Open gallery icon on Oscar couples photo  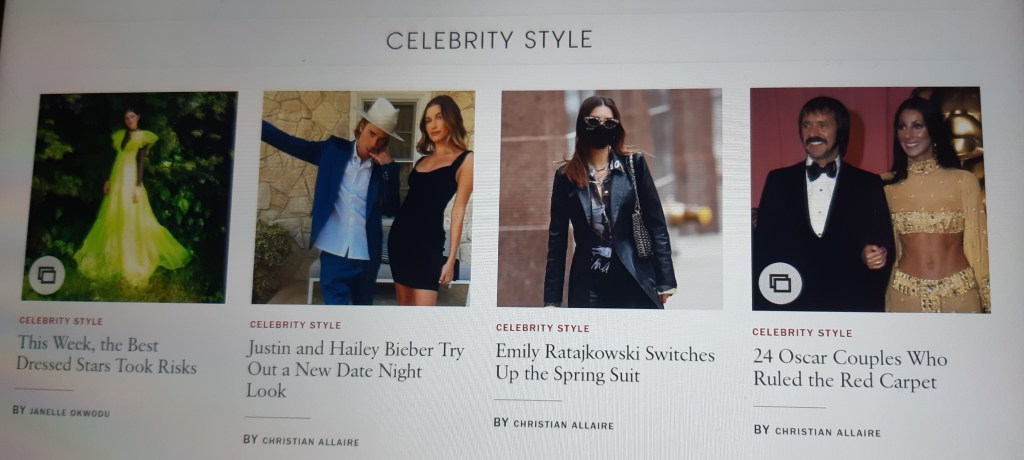click(x=780, y=284)
